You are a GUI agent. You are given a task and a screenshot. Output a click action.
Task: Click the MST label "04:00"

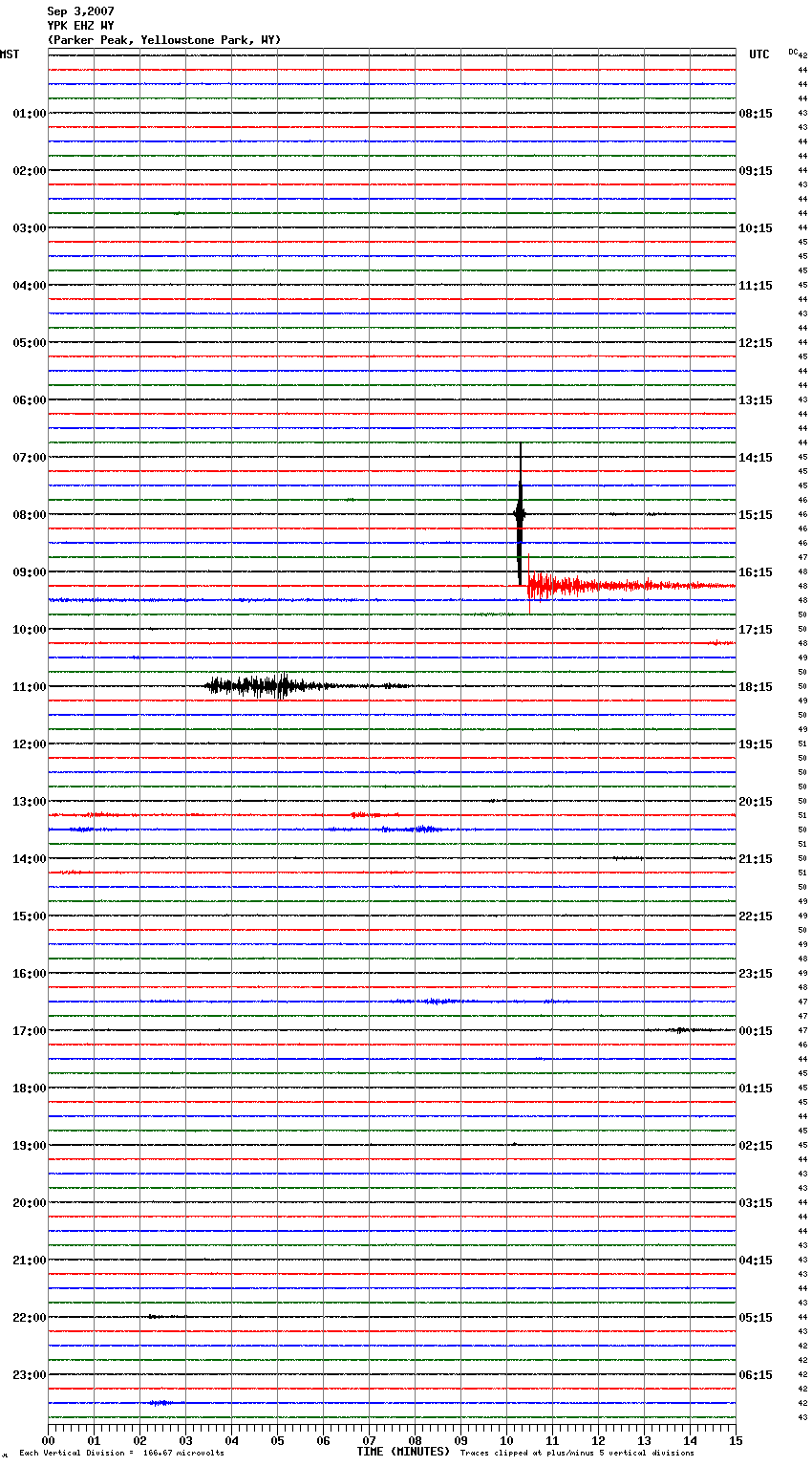[30, 286]
